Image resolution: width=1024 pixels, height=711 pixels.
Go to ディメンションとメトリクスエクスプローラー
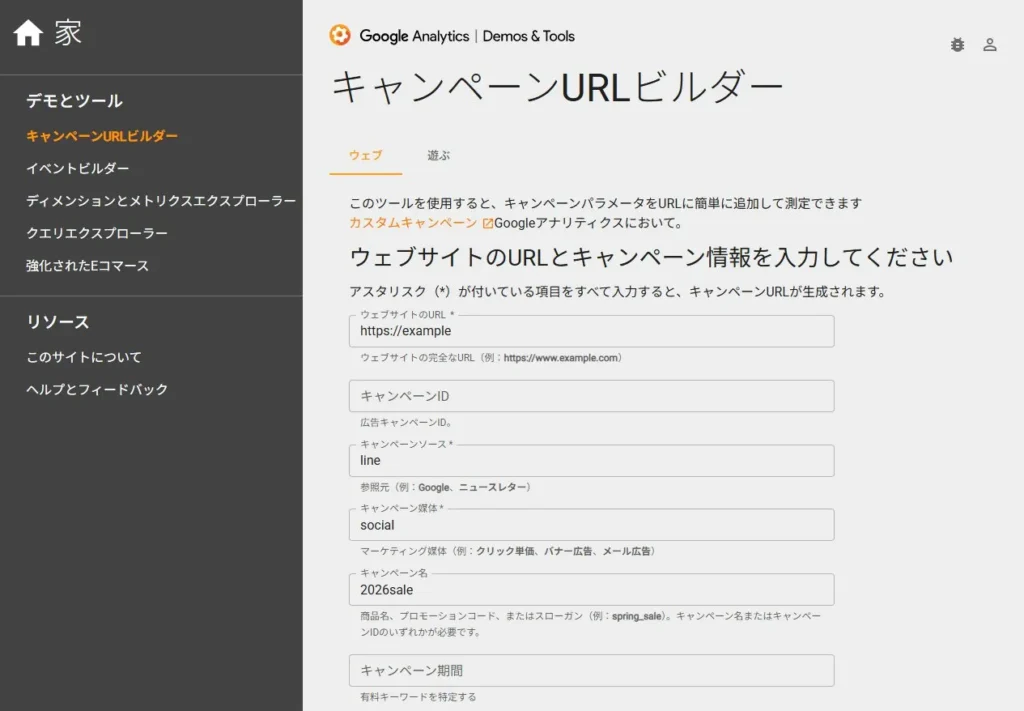pyautogui.click(x=161, y=201)
